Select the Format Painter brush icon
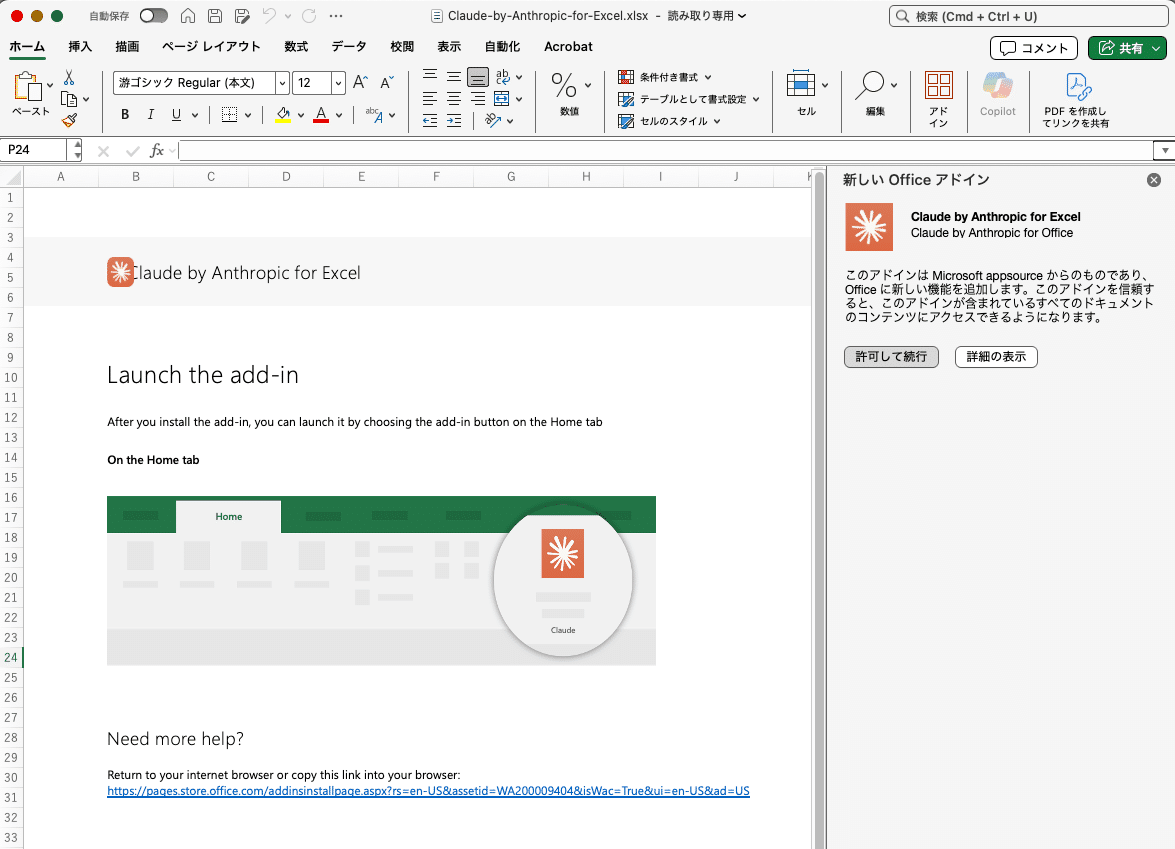 [70, 120]
